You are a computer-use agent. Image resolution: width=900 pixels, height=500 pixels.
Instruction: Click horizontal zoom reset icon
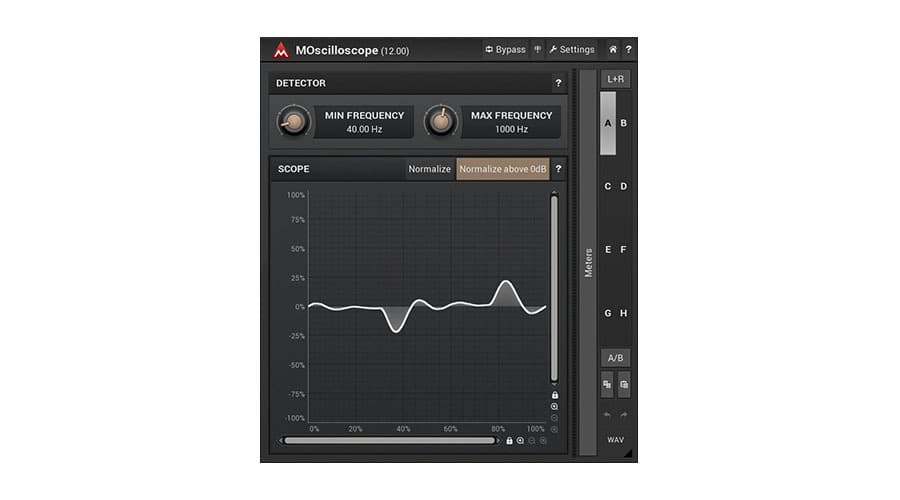click(543, 441)
